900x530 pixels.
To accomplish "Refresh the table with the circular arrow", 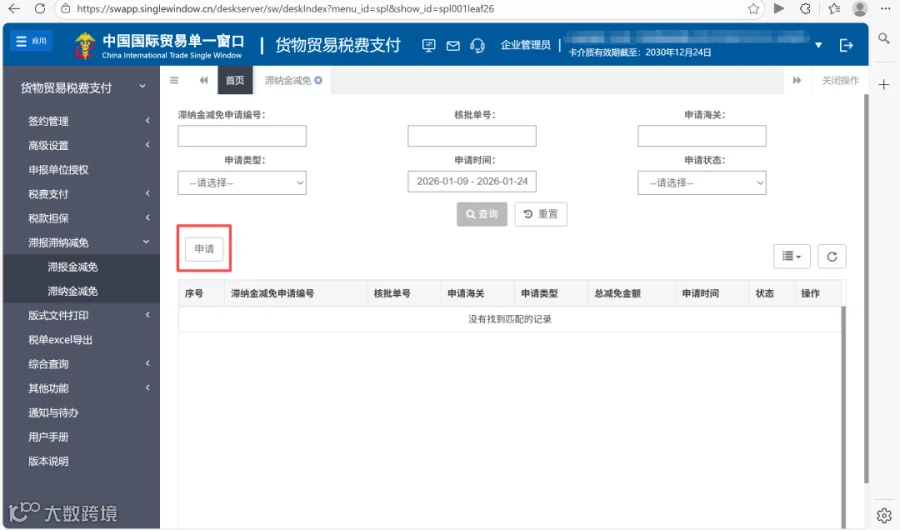I will coord(832,256).
